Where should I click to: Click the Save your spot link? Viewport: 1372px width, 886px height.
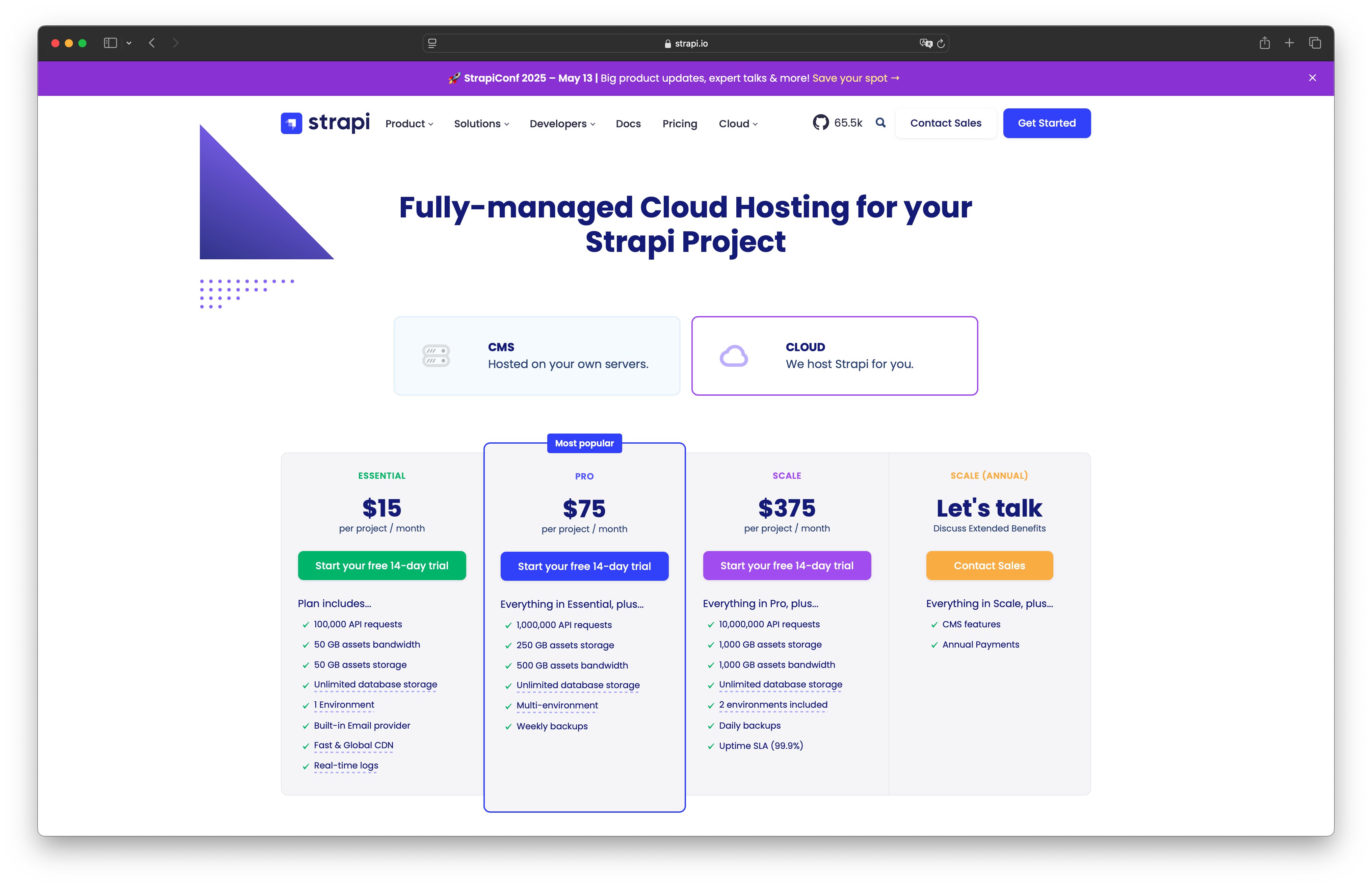(x=855, y=78)
